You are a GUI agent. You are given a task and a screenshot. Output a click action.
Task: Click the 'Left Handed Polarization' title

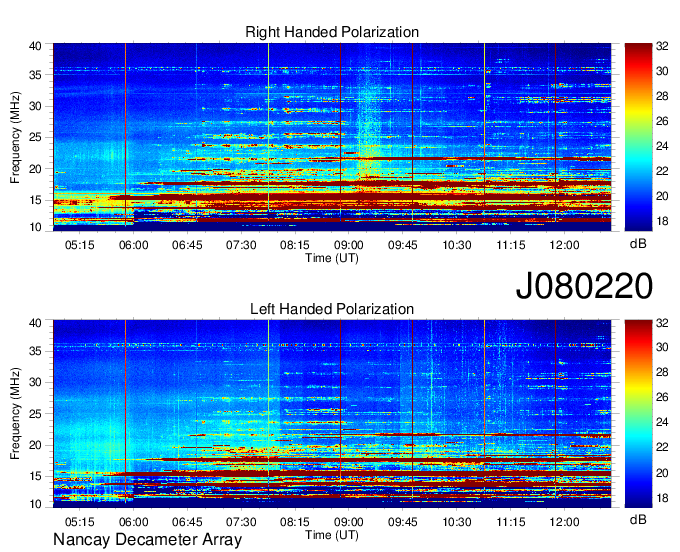point(332,309)
